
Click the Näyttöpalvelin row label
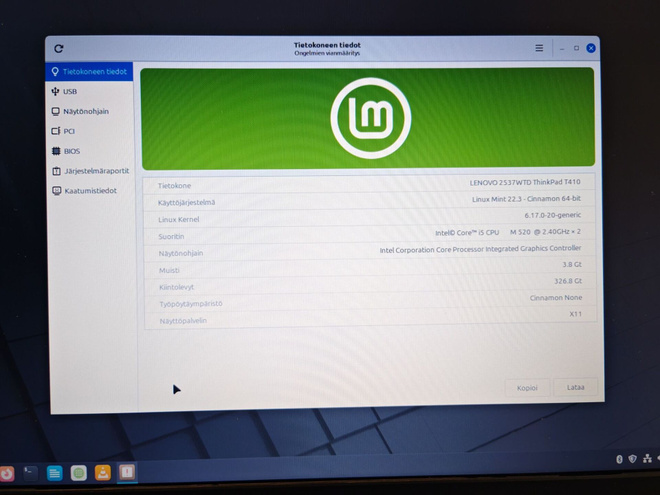pos(183,321)
